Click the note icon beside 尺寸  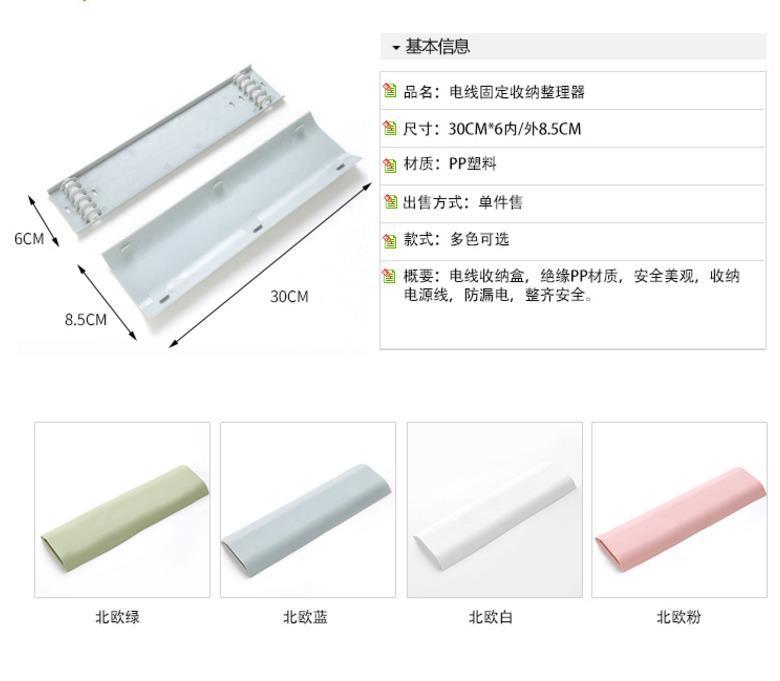coord(390,128)
